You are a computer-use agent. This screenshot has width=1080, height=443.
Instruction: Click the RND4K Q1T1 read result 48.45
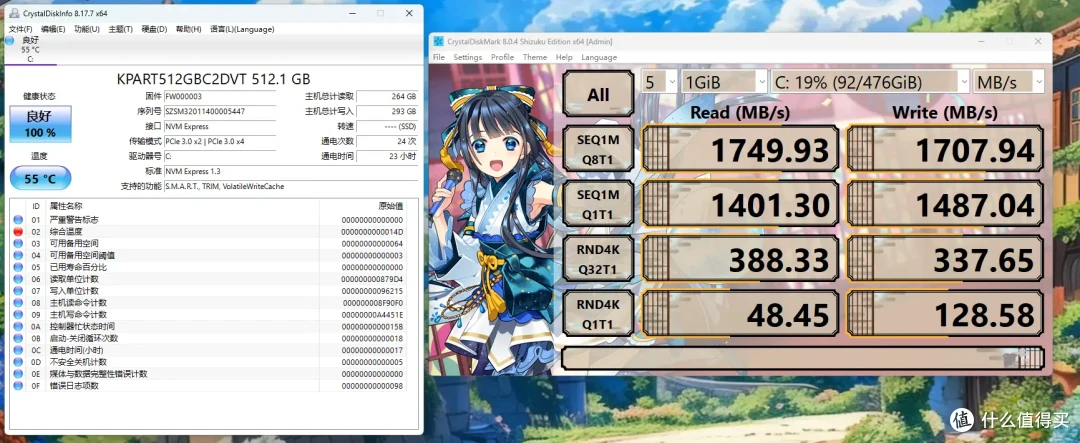(740, 314)
